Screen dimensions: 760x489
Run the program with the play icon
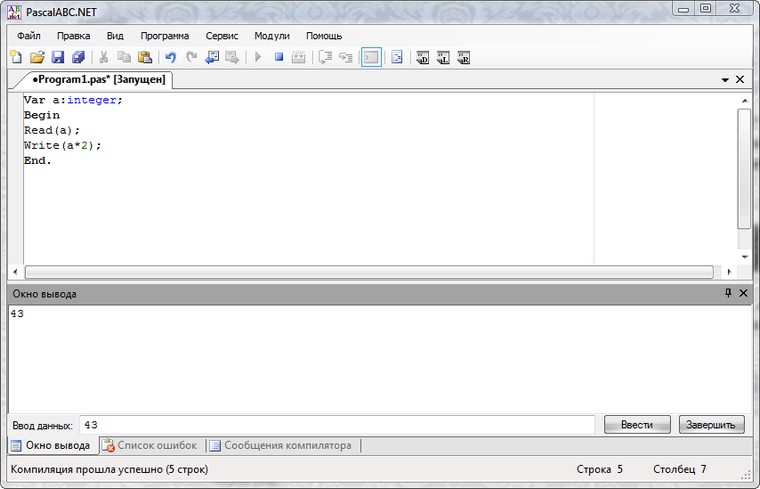(258, 57)
